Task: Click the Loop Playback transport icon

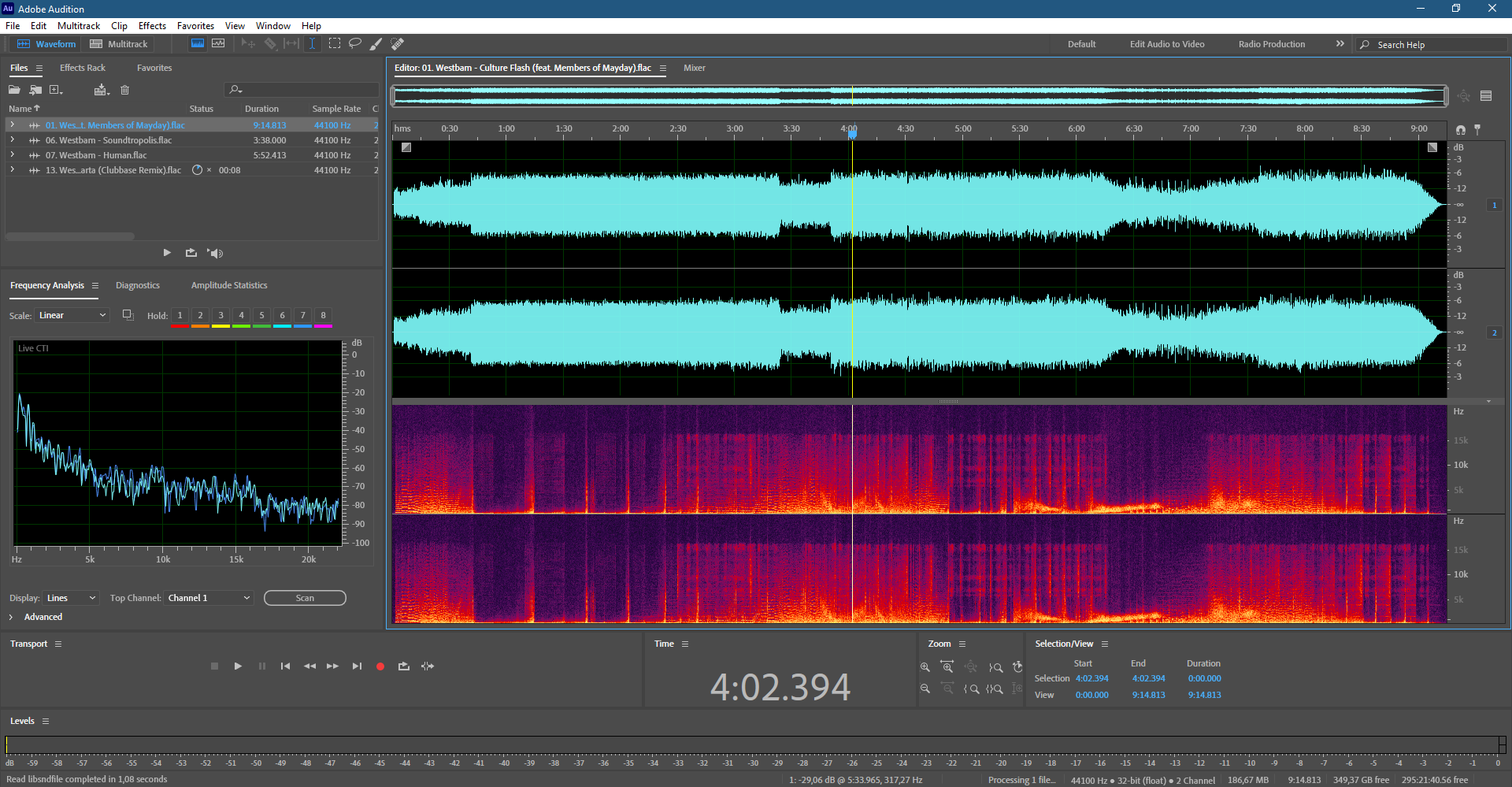Action: (404, 666)
